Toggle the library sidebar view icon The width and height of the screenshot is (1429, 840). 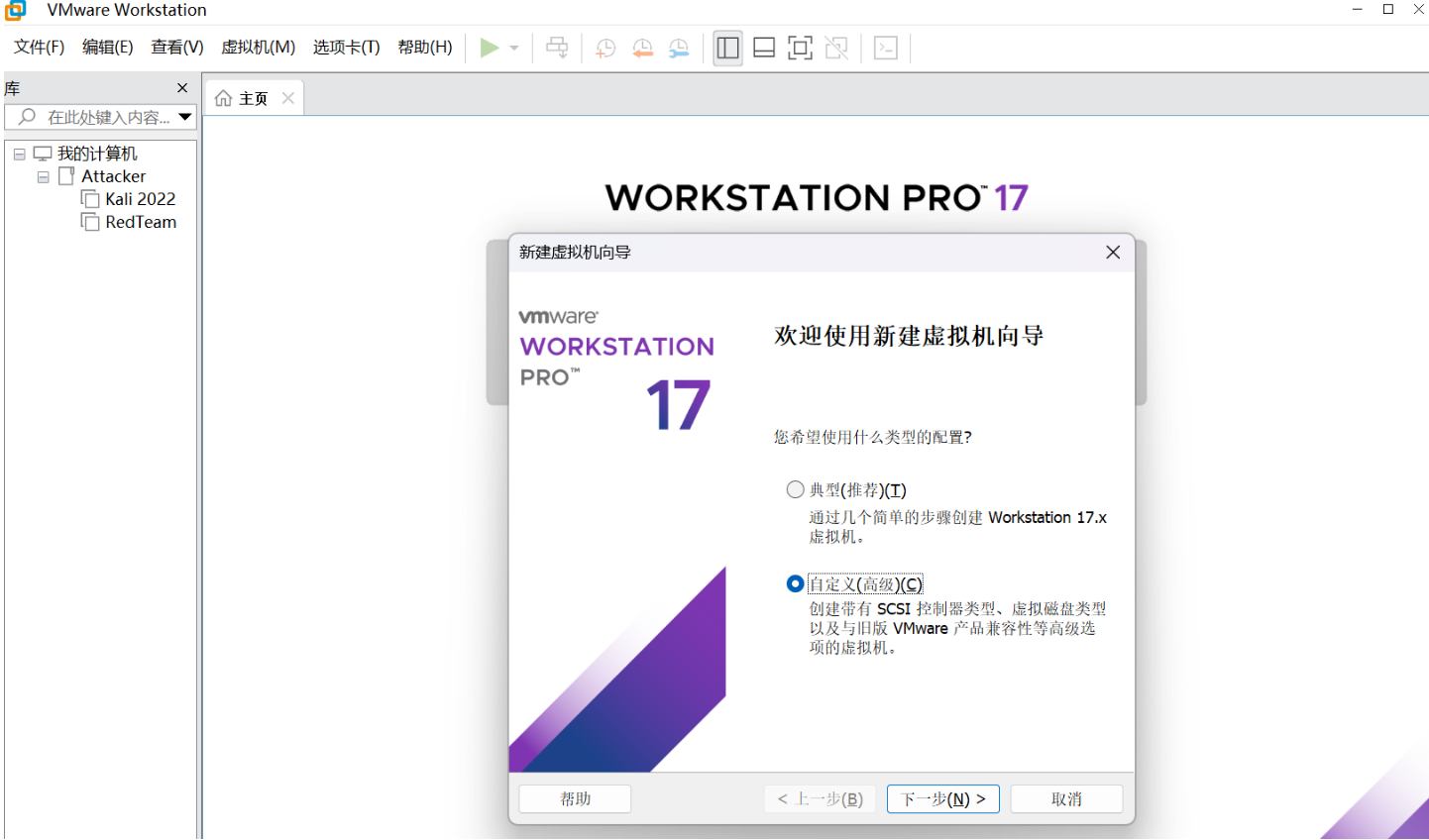(728, 48)
